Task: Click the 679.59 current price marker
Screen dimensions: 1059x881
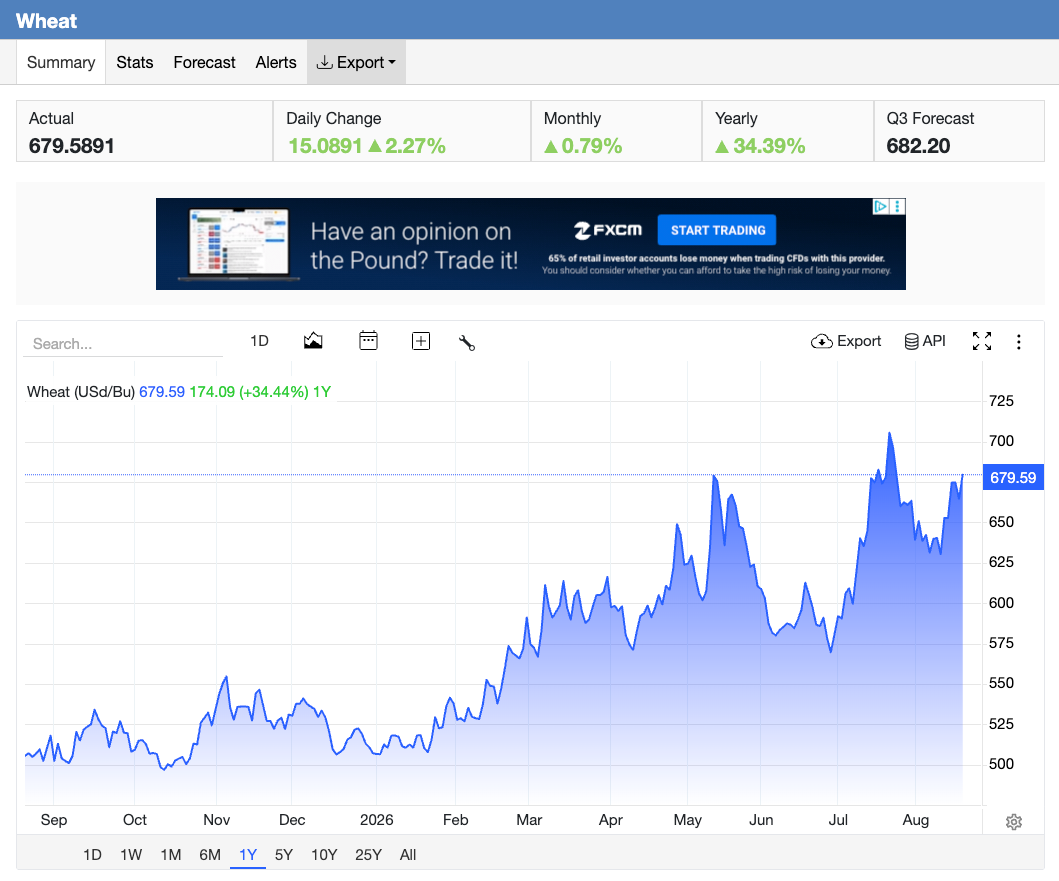Action: [x=1012, y=478]
